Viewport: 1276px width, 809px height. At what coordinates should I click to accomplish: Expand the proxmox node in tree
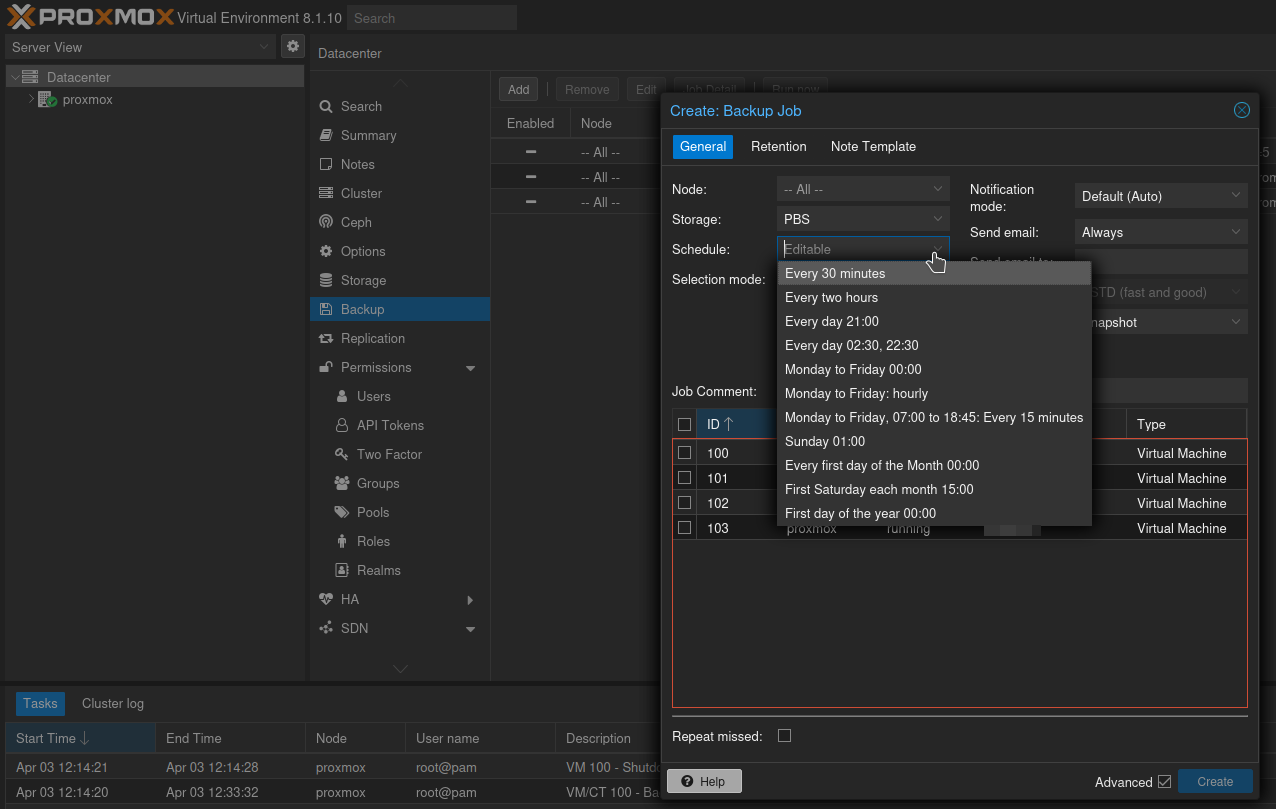pos(31,100)
